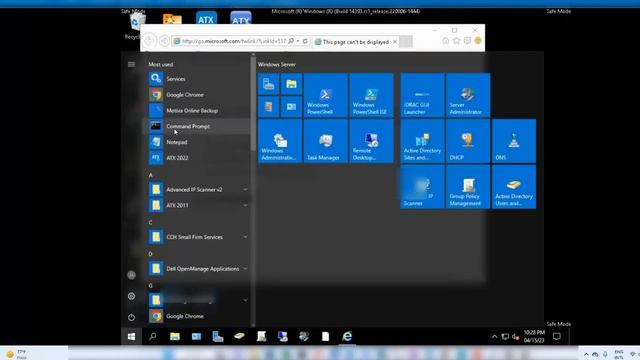Viewport: 640px width, 360px height.
Task: Launch Google Chrome under the G section
Action: click(x=198, y=316)
